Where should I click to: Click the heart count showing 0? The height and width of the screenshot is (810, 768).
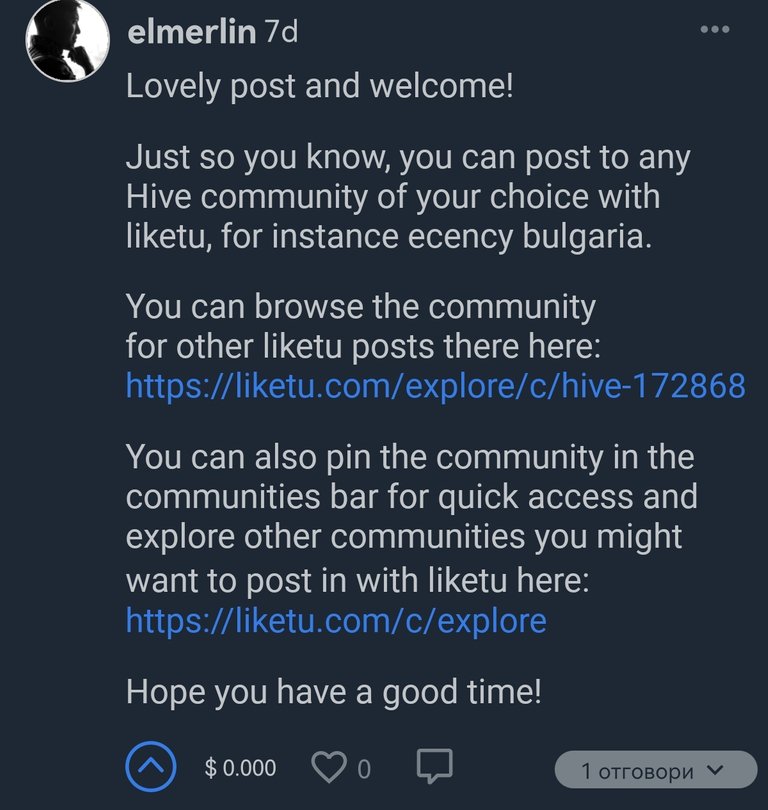(x=364, y=769)
